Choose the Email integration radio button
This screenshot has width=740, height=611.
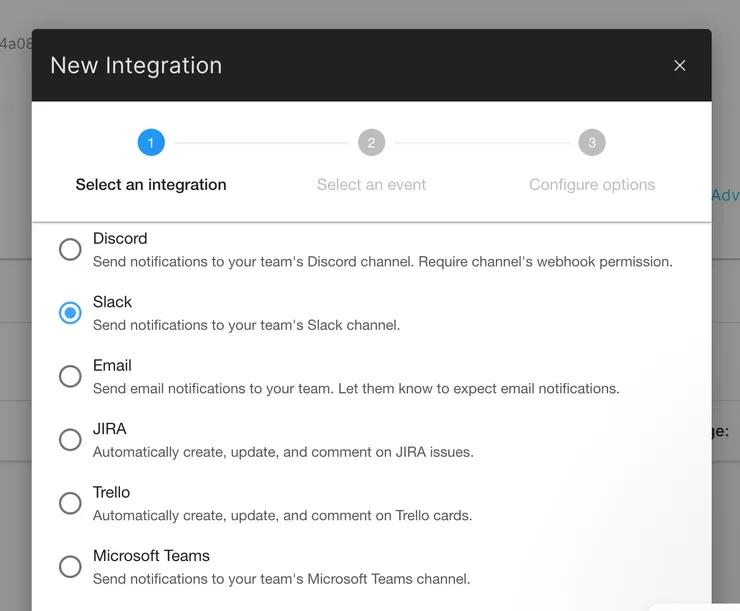(70, 376)
